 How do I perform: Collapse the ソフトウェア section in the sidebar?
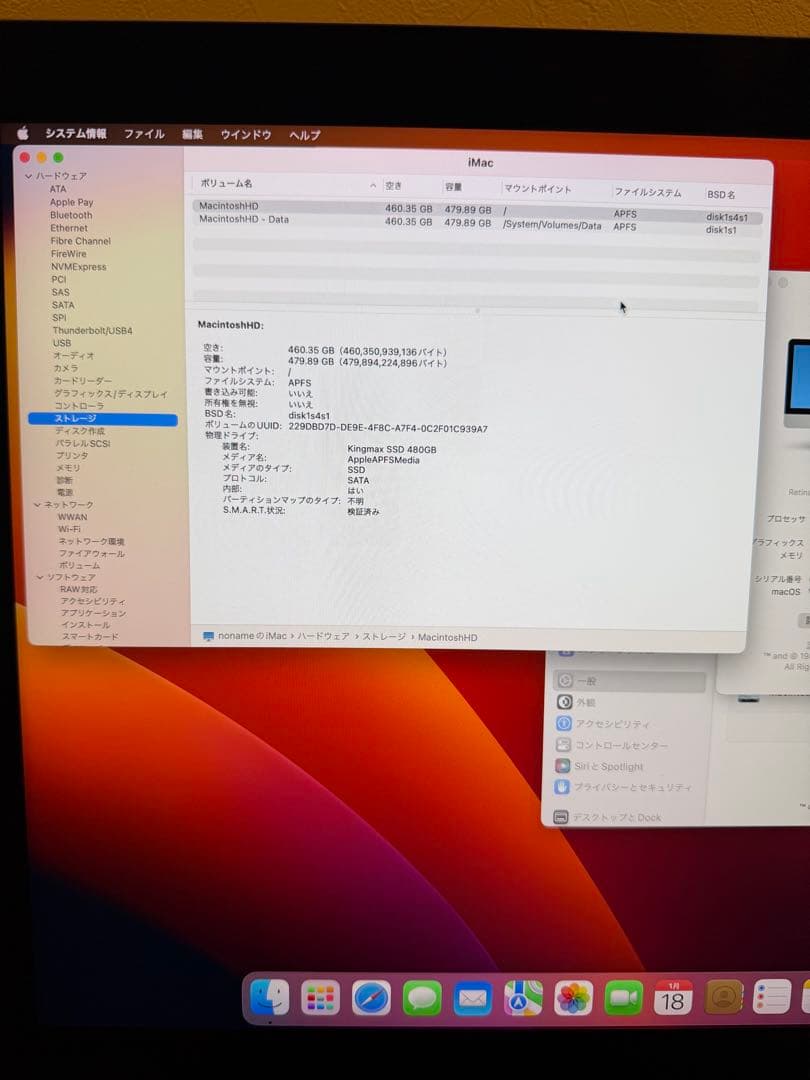[x=39, y=577]
